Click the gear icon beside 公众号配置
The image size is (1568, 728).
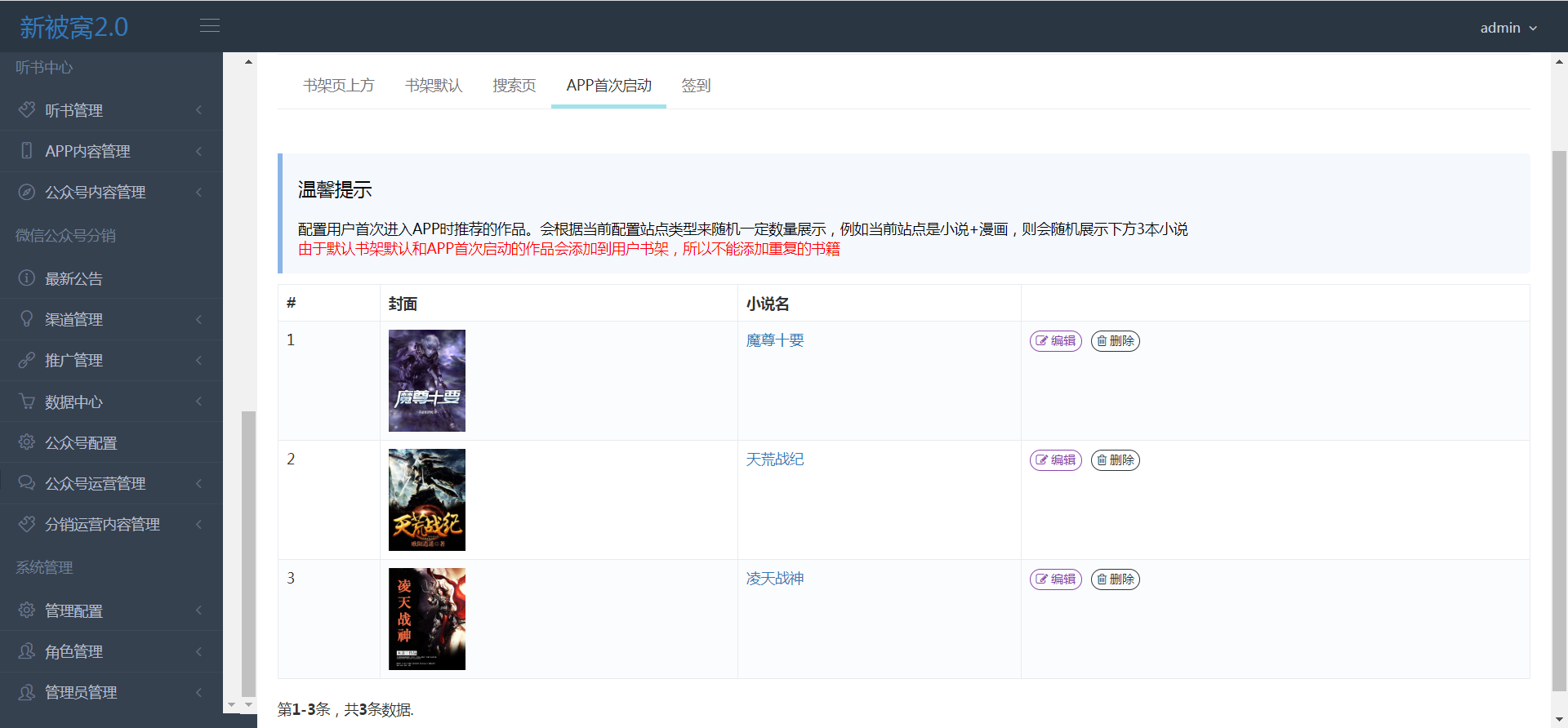[x=27, y=442]
